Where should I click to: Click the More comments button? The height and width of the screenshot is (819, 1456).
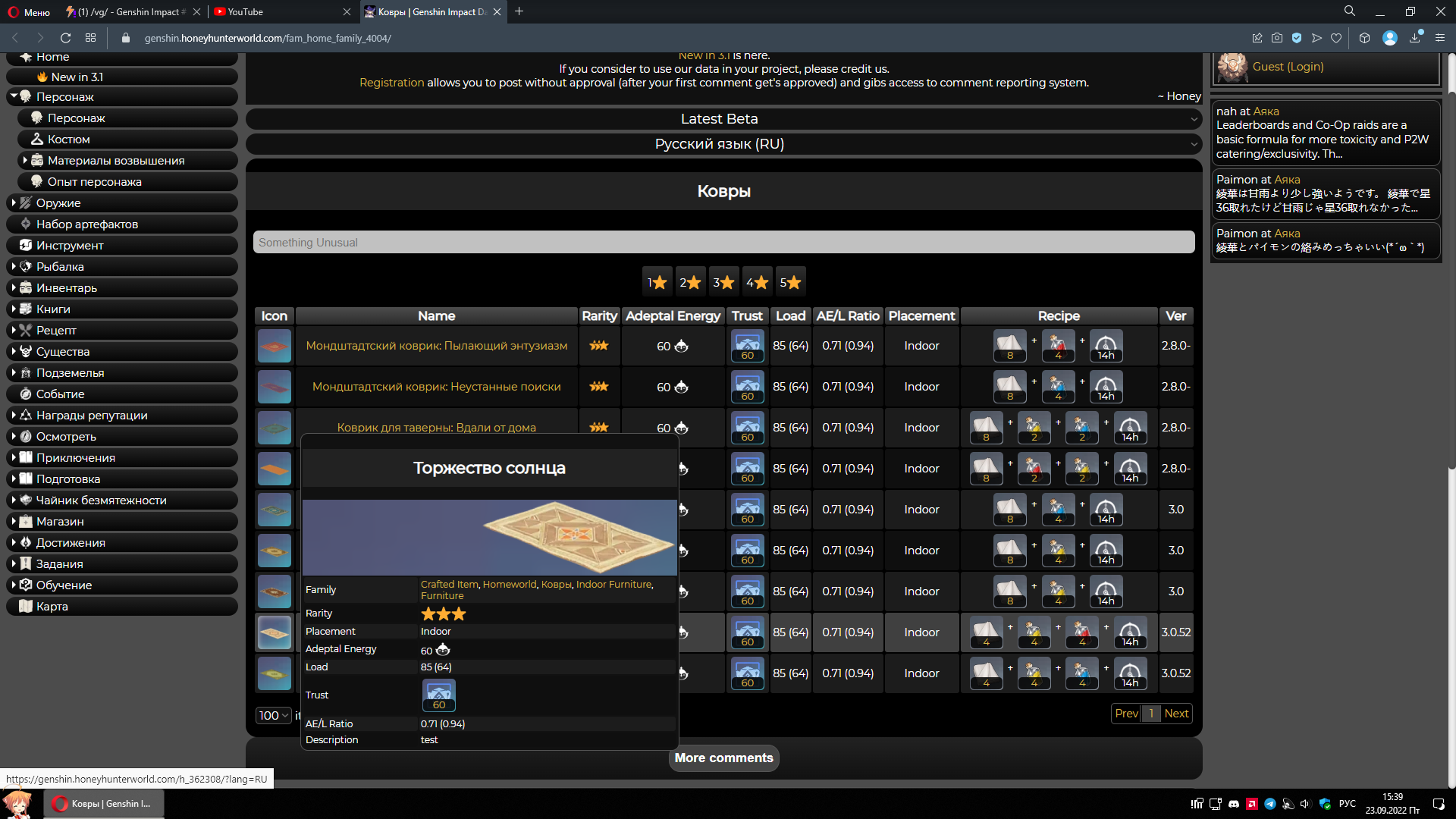[x=723, y=758]
